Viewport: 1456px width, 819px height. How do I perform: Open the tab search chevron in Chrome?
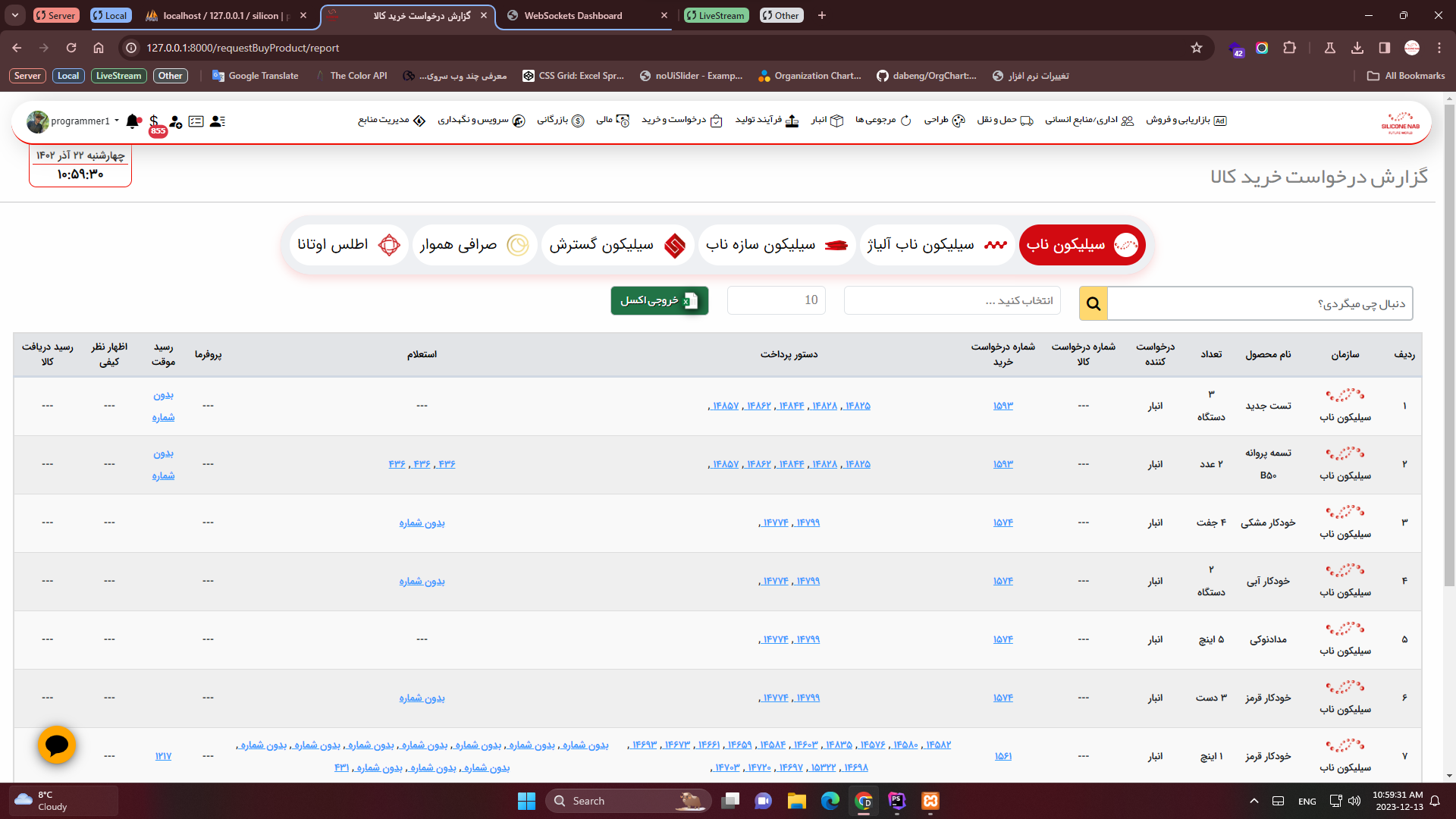pos(15,15)
